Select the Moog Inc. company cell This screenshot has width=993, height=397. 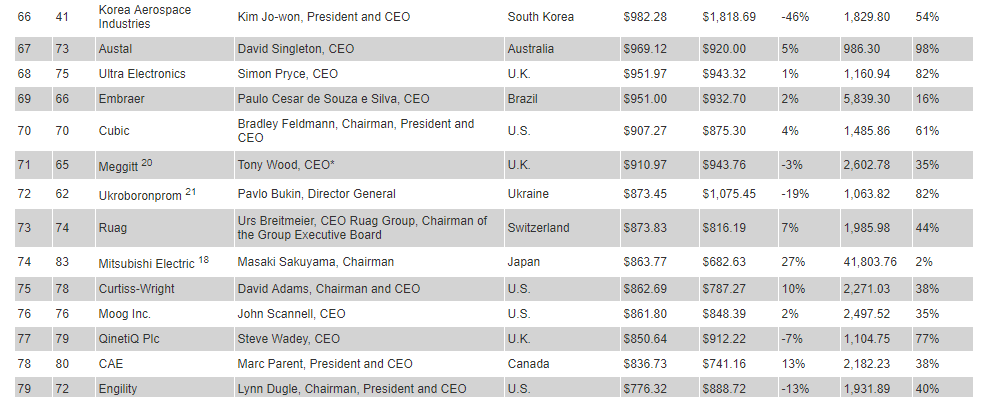tap(165, 314)
